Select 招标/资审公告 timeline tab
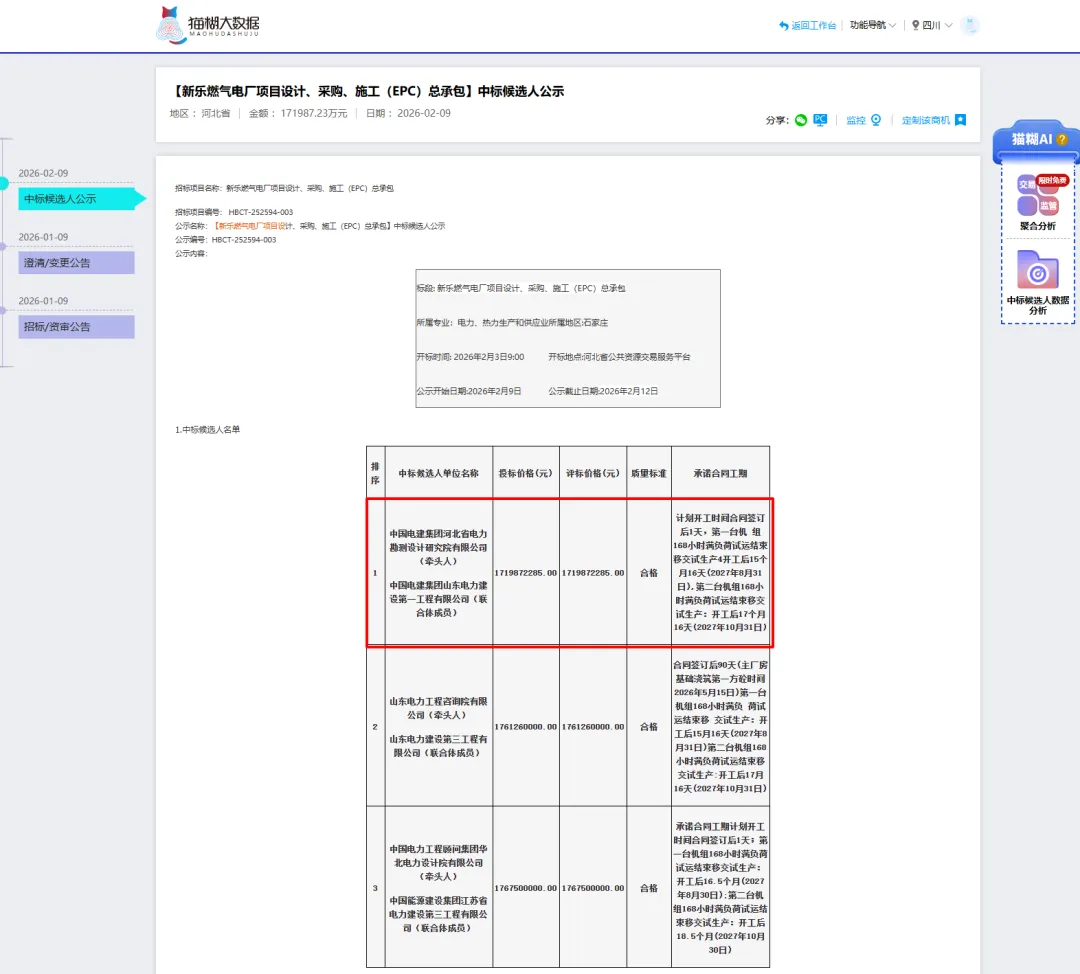The image size is (1080, 974). [76, 327]
